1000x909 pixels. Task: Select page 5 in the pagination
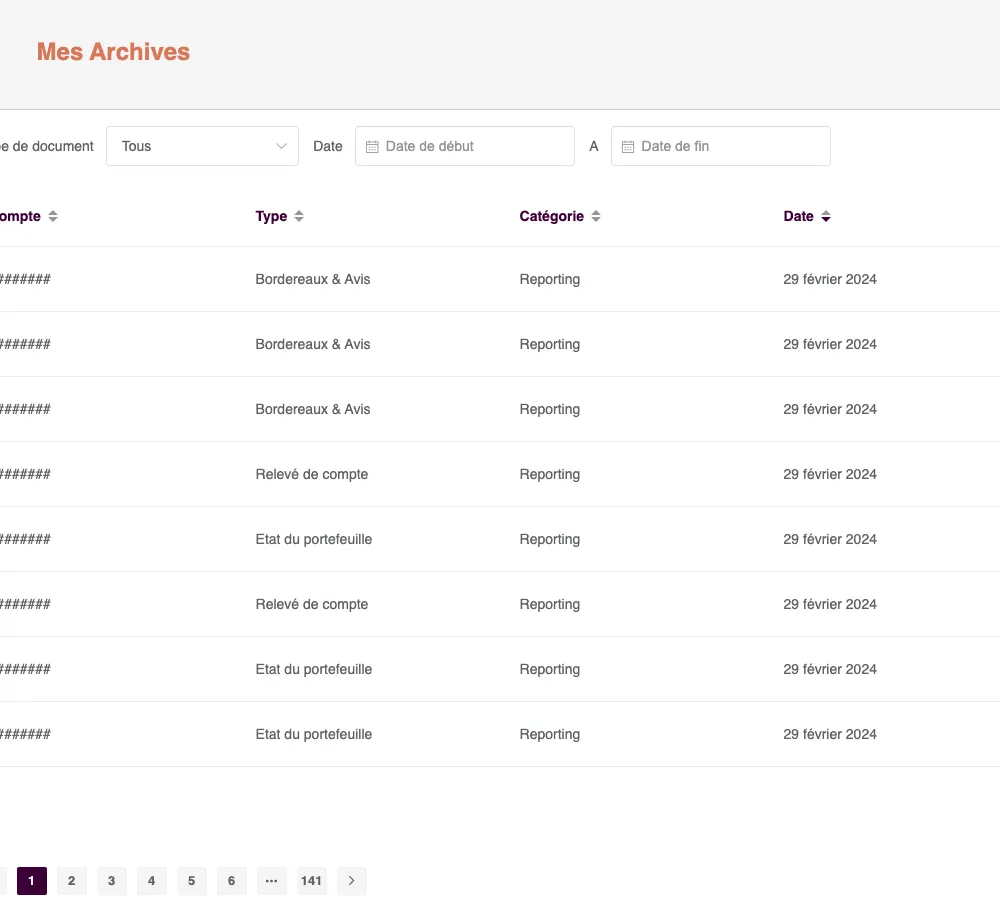click(191, 881)
